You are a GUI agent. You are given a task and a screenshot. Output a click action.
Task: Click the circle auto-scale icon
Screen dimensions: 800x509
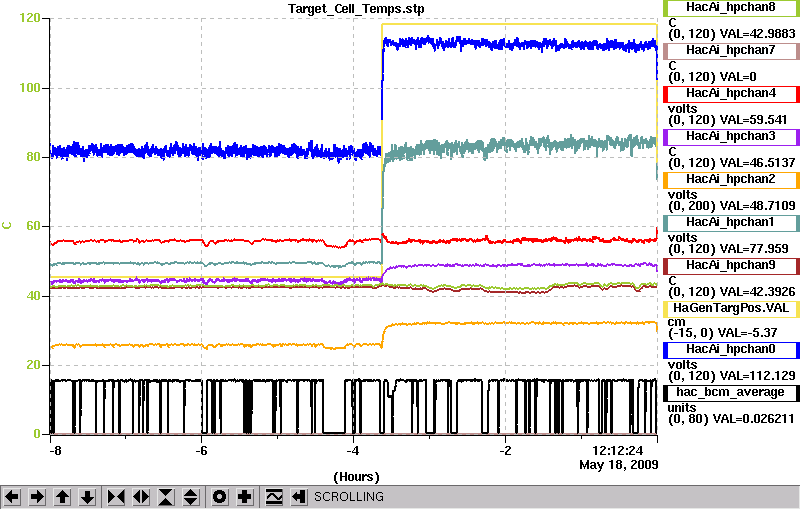click(x=220, y=497)
